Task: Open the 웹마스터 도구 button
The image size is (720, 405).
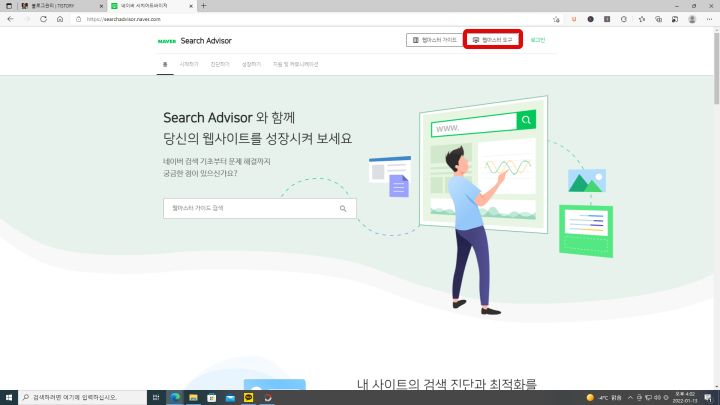Action: click(492, 40)
